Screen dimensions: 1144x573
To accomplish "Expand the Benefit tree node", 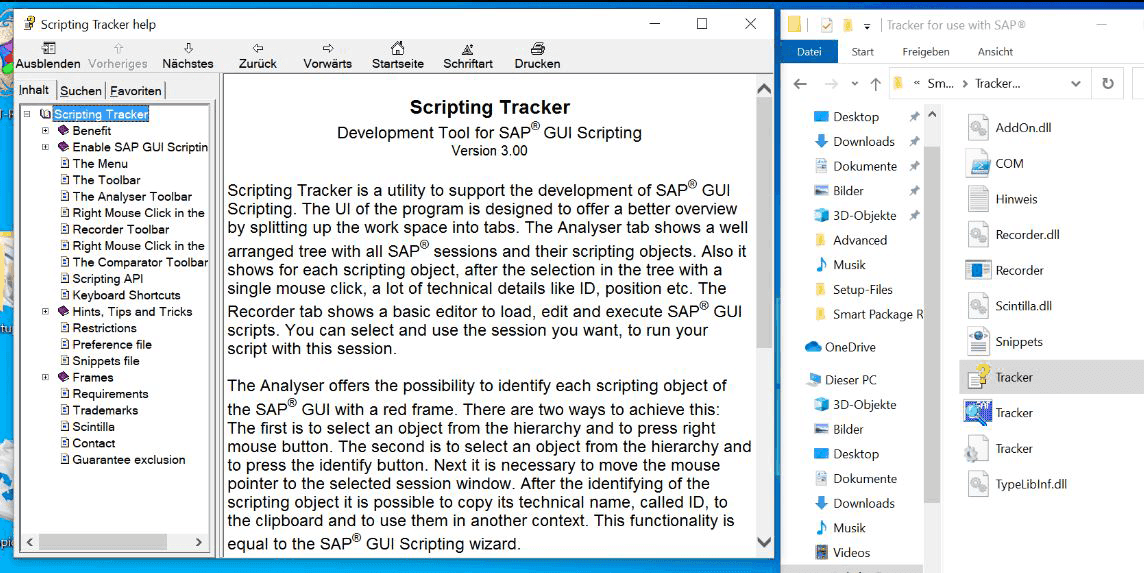I will (x=45, y=131).
